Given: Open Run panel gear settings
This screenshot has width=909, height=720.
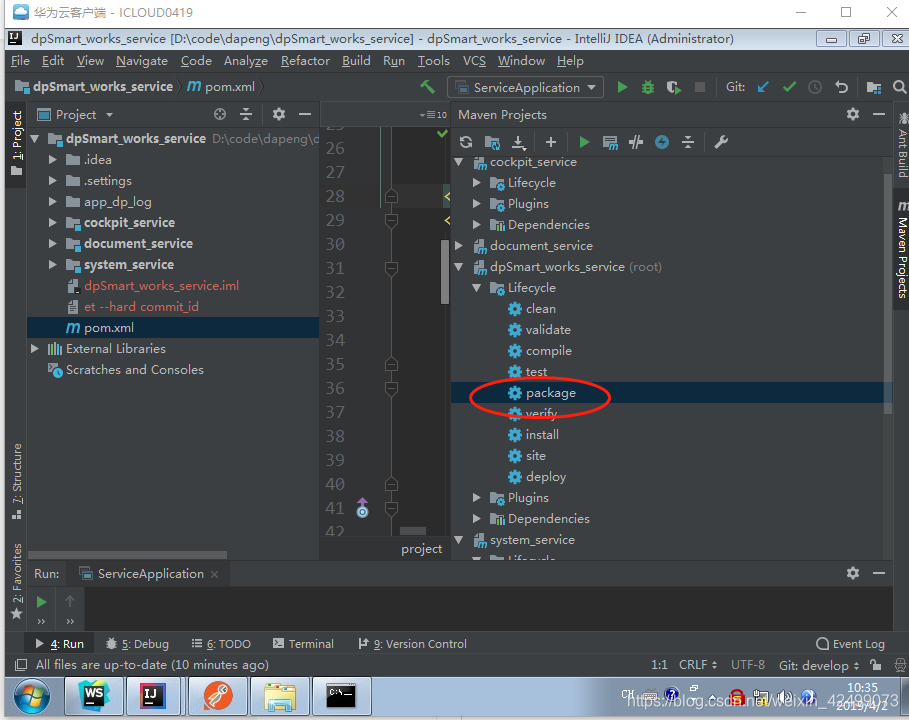Looking at the screenshot, I should point(853,573).
